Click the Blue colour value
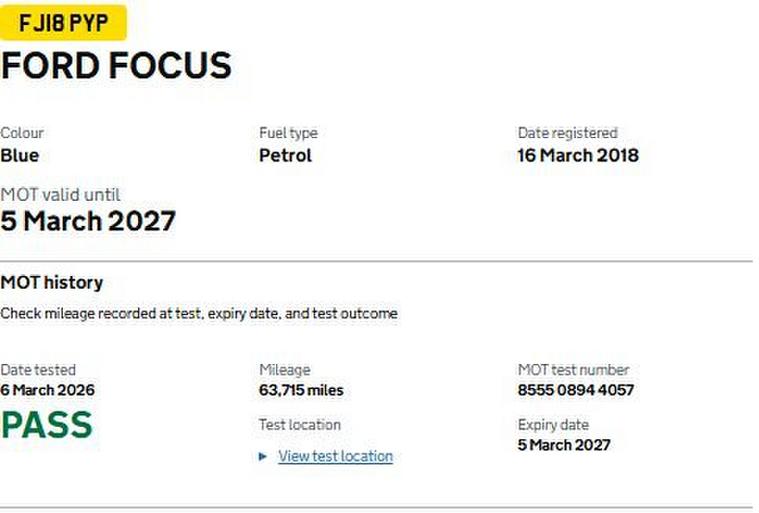The image size is (759, 513). (x=20, y=155)
